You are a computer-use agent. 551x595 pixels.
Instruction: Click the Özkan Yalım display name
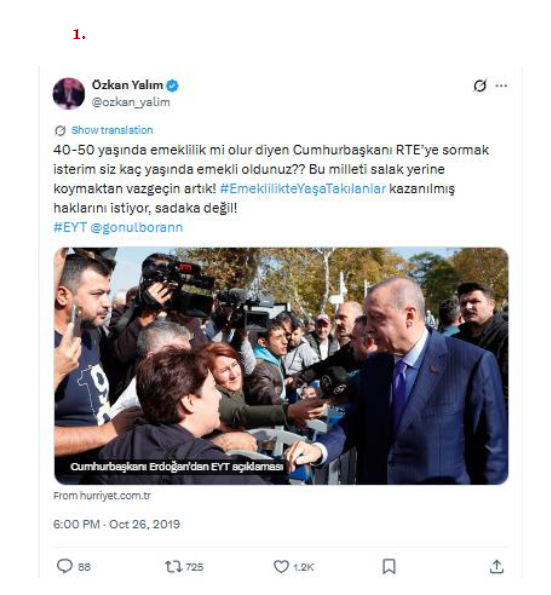point(127,85)
